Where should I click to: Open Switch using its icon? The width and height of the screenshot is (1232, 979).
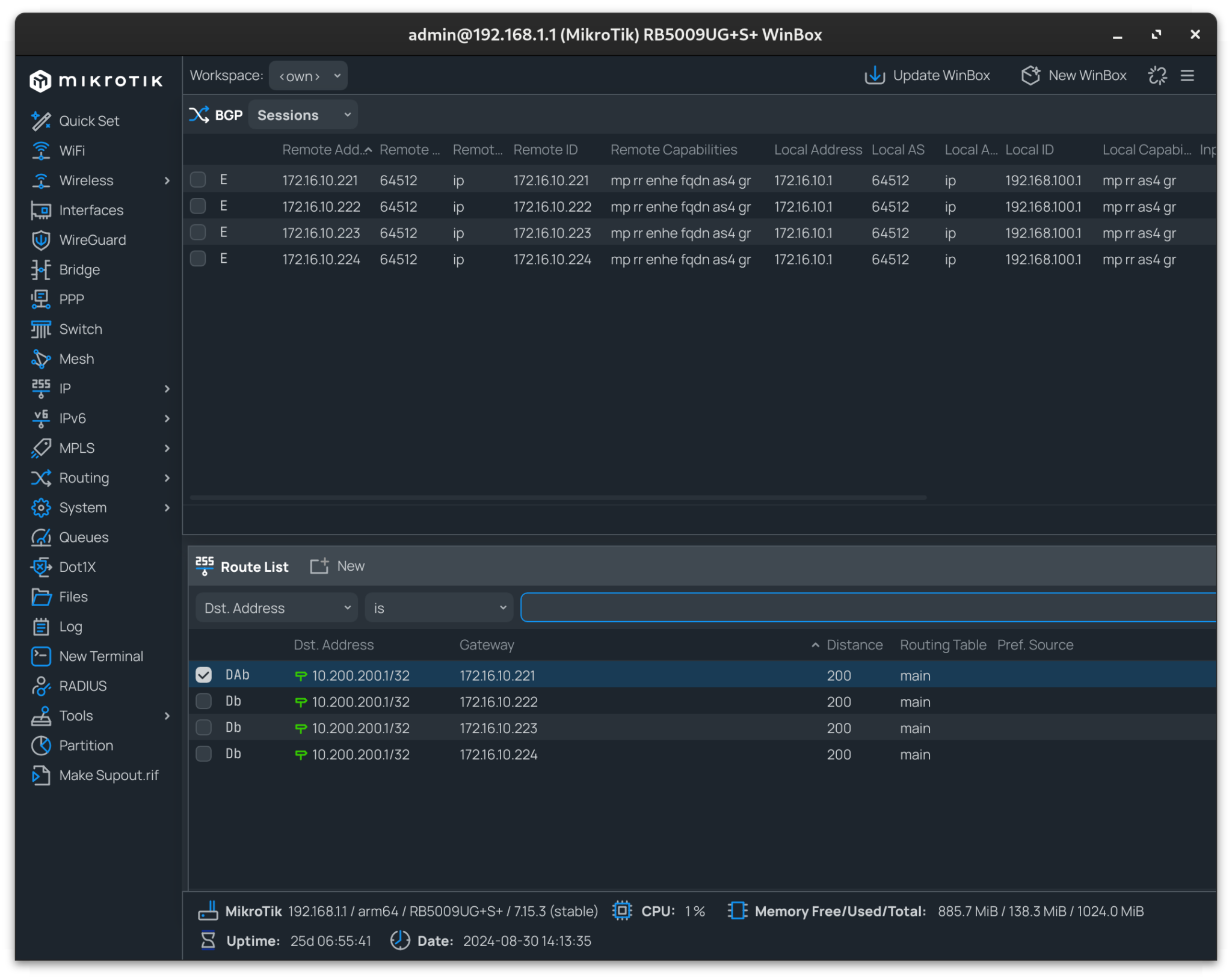[41, 329]
